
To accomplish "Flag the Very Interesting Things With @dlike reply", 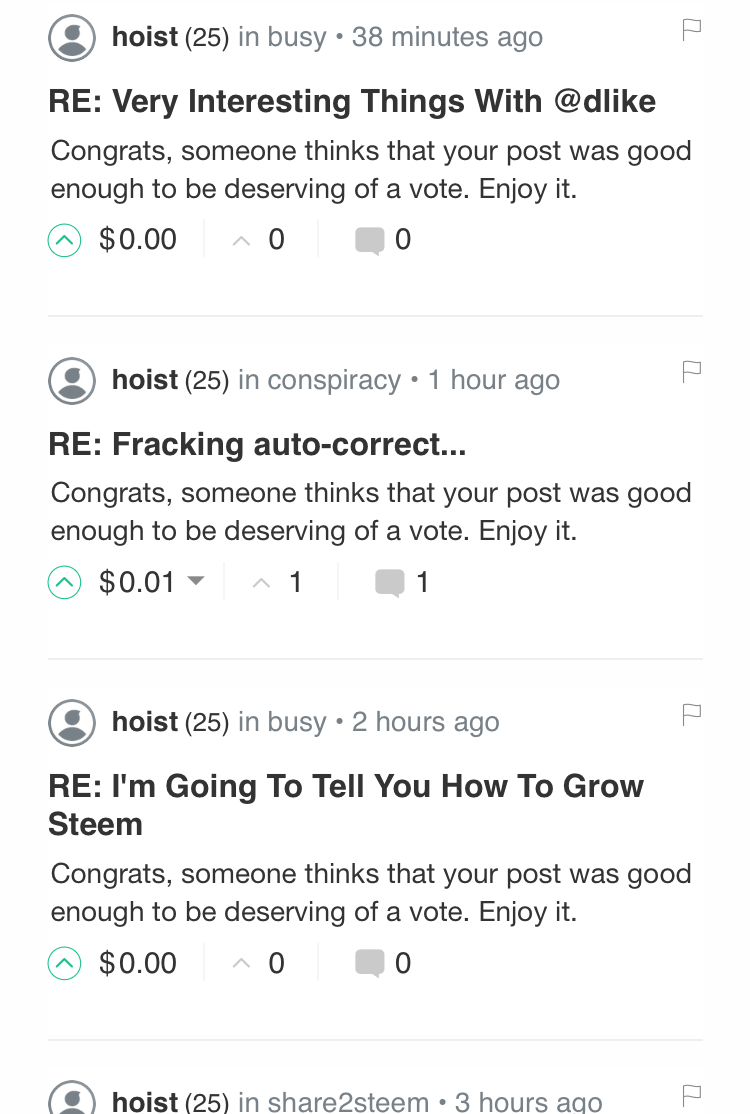I will pyautogui.click(x=691, y=30).
